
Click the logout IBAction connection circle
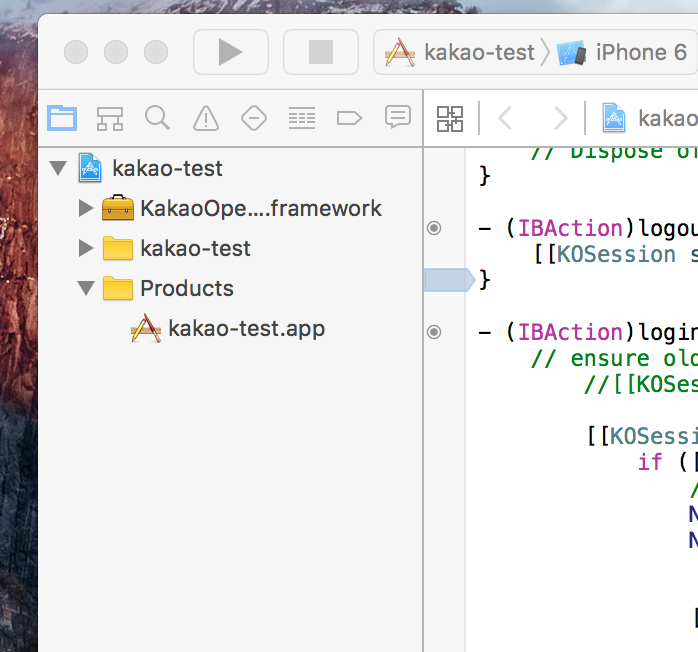pyautogui.click(x=434, y=228)
